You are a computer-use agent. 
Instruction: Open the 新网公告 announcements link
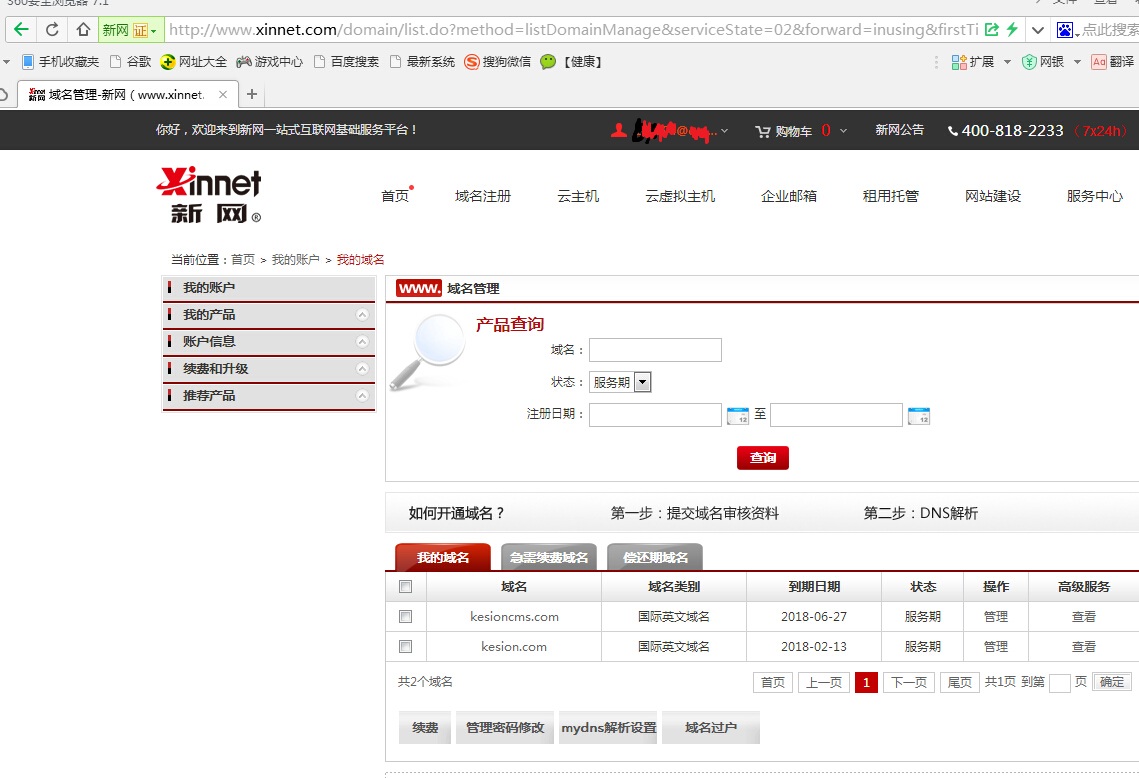[899, 130]
